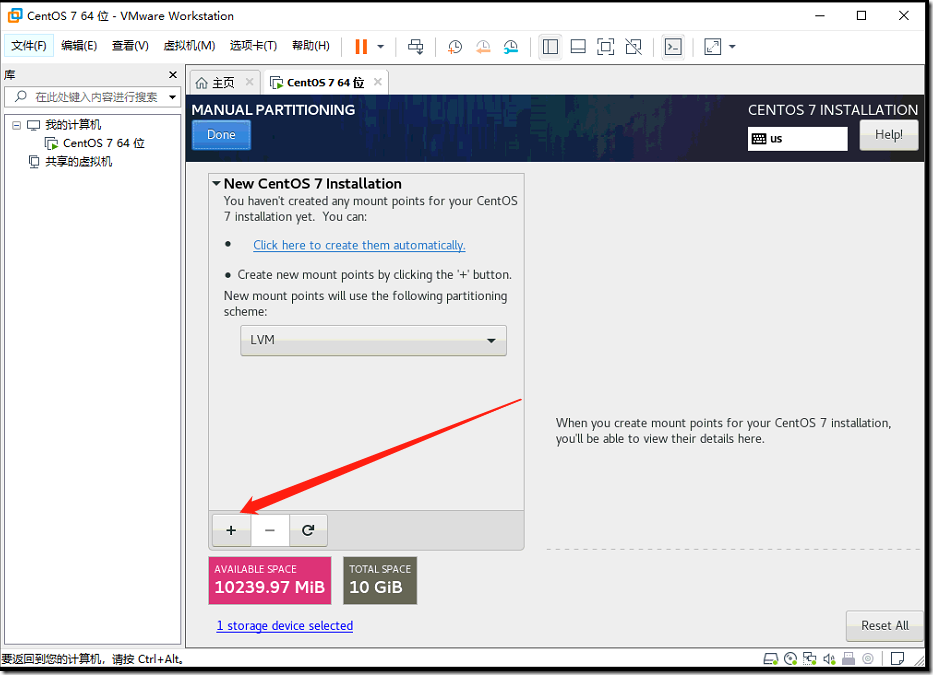This screenshot has width=933, height=675.
Task: Toggle the thumbnail bar view icon
Action: [x=578, y=46]
